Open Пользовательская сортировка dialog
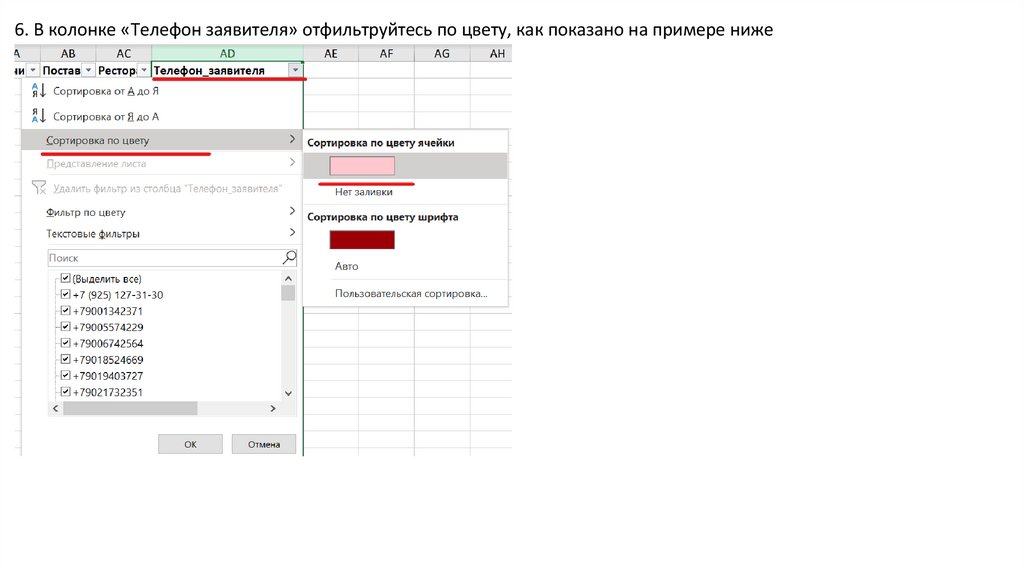 (411, 293)
